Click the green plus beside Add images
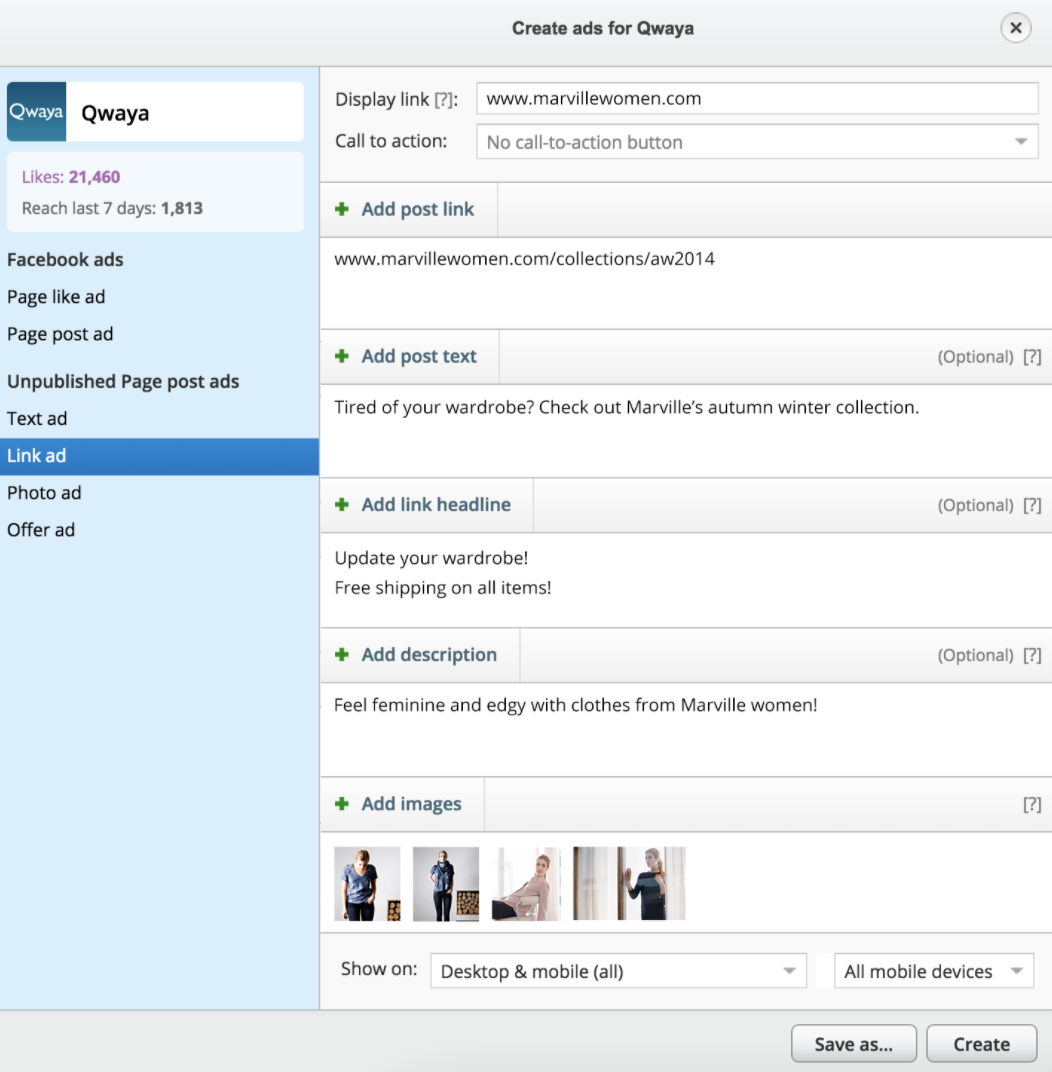Viewport: 1052px width, 1072px height. (342, 804)
